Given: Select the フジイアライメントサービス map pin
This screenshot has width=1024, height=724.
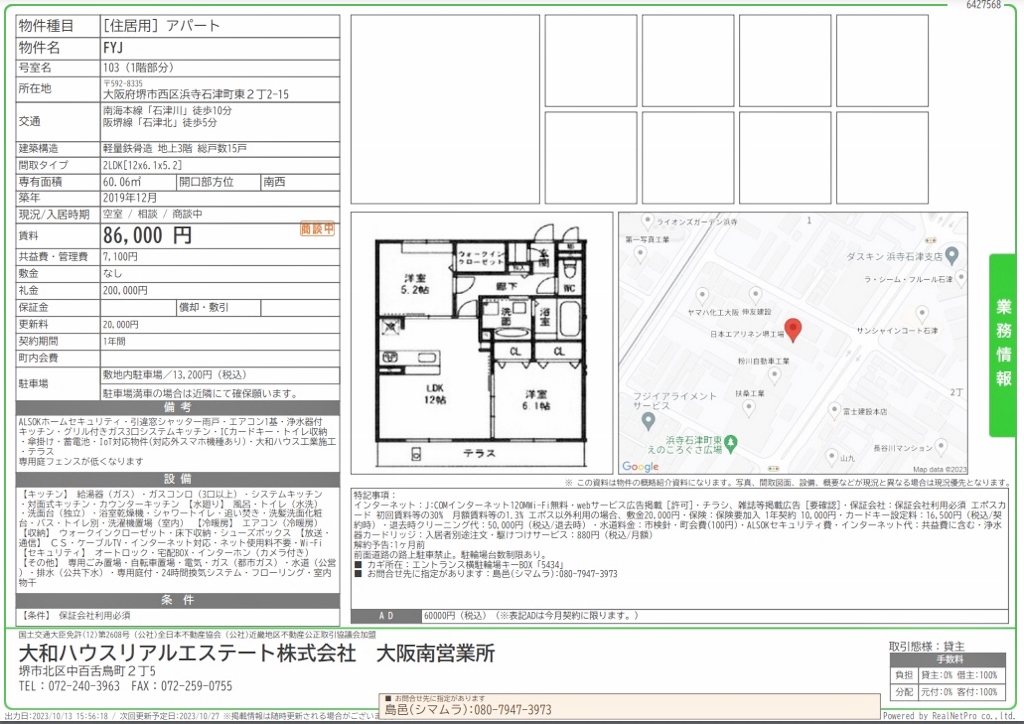Looking at the screenshot, I should [x=648, y=421].
